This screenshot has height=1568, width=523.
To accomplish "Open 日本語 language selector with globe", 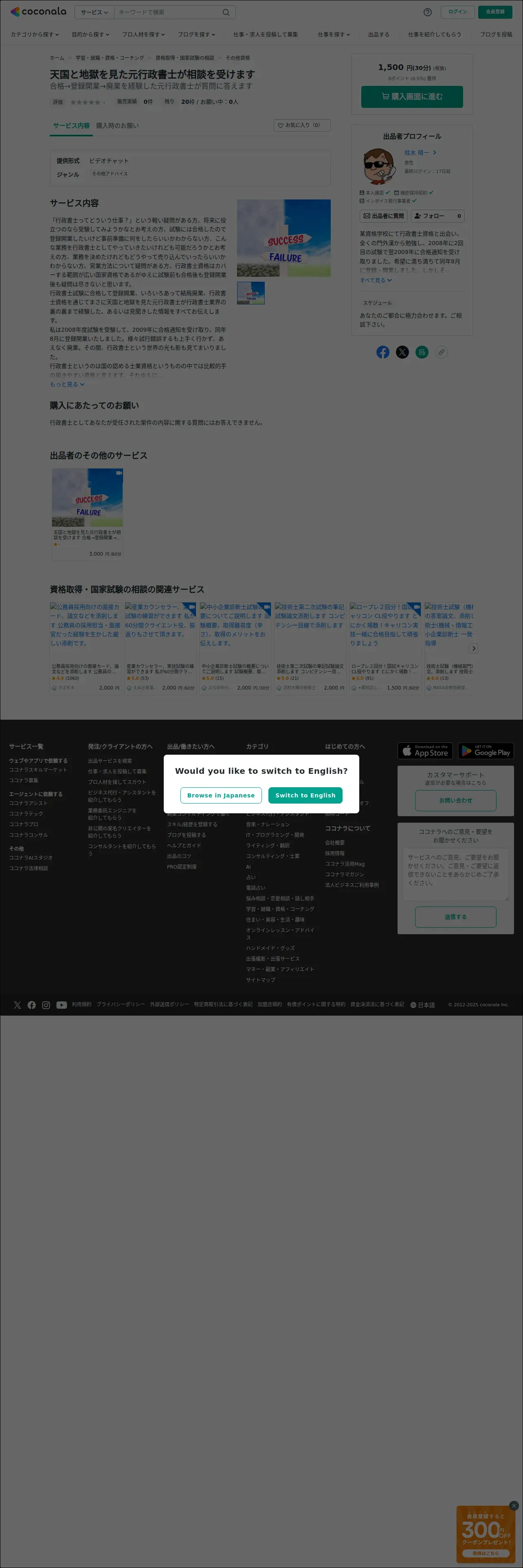I will [x=422, y=1005].
